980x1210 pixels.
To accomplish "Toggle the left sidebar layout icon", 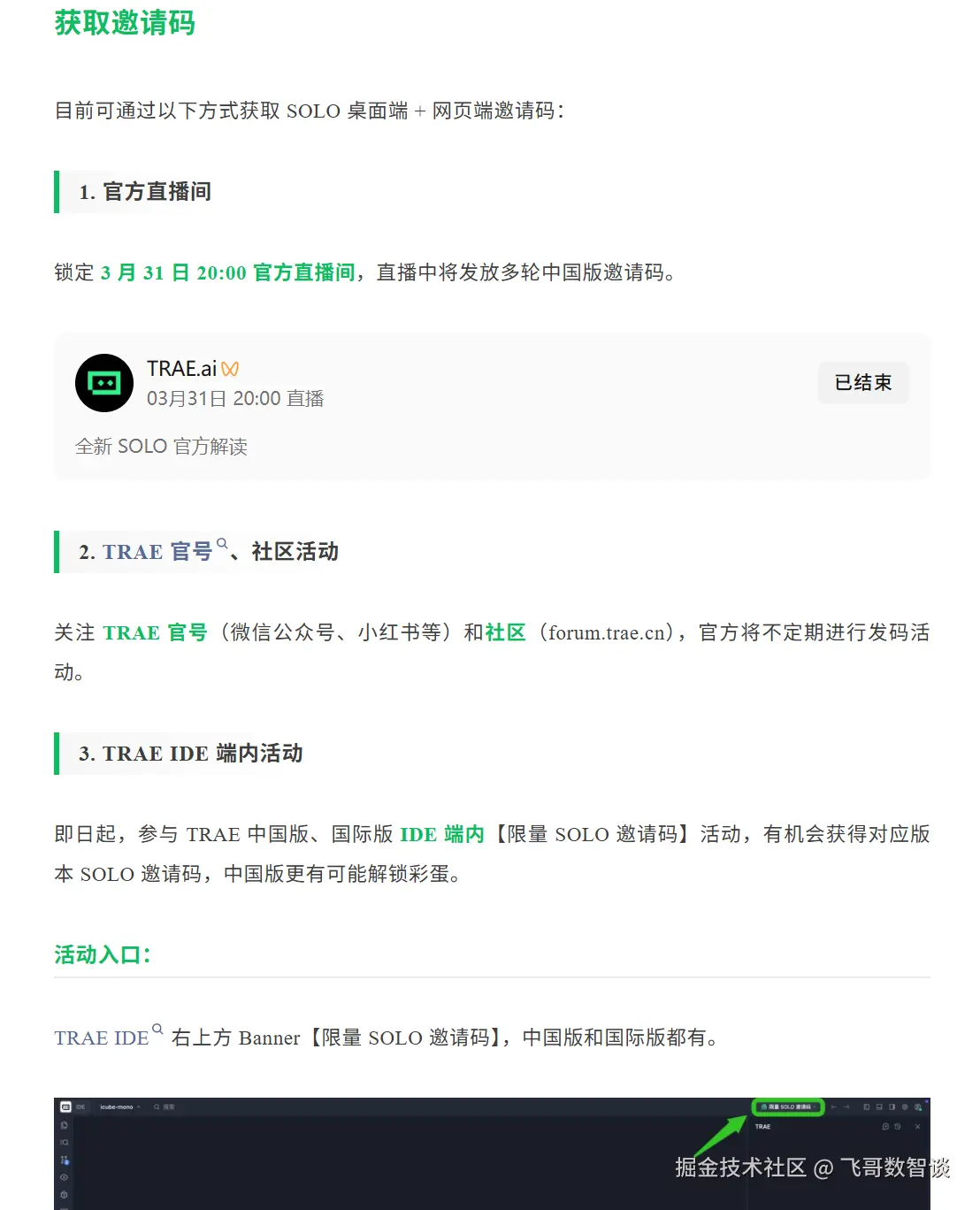I will [866, 1107].
